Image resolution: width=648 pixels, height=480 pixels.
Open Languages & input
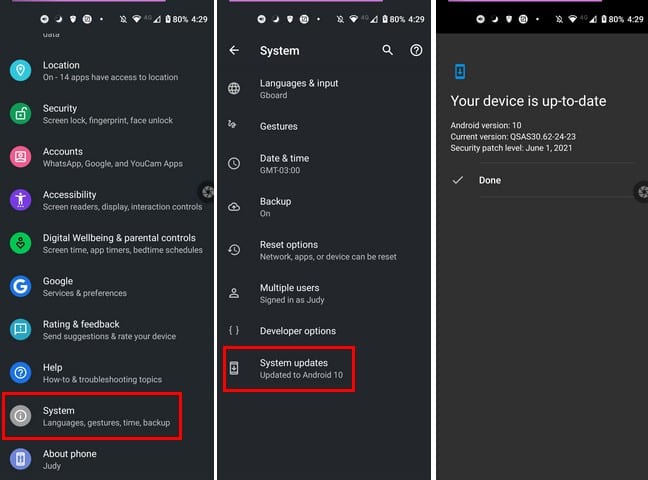click(x=324, y=88)
